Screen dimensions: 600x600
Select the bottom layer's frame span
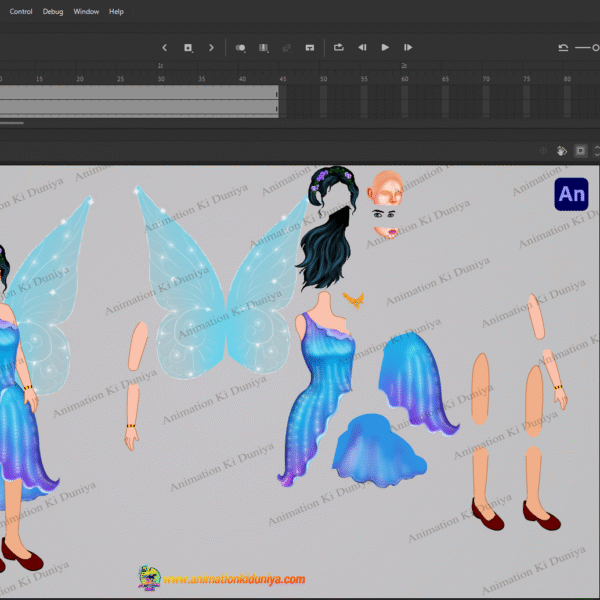[x=139, y=108]
